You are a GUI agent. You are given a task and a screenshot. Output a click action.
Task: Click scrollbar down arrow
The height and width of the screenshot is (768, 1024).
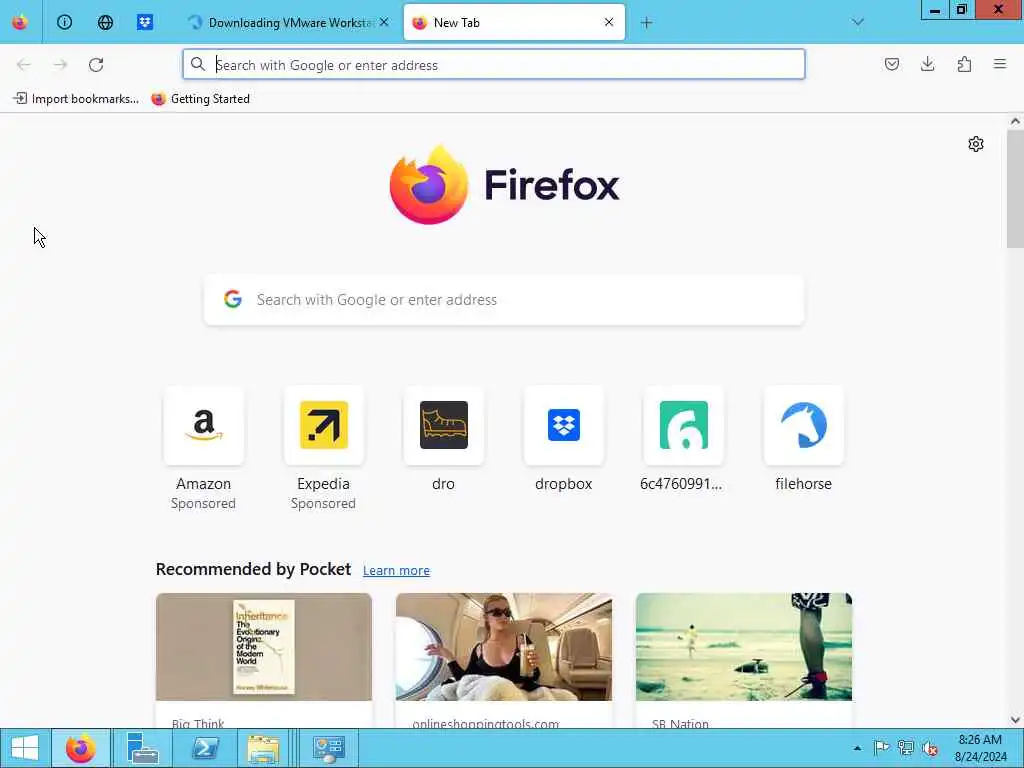click(1015, 720)
